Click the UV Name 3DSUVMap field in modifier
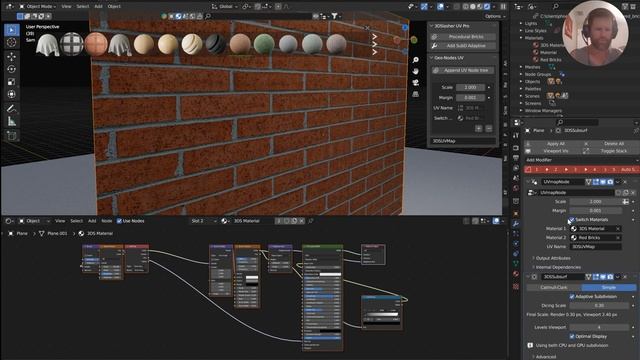This screenshot has width=640, height=360. (596, 247)
